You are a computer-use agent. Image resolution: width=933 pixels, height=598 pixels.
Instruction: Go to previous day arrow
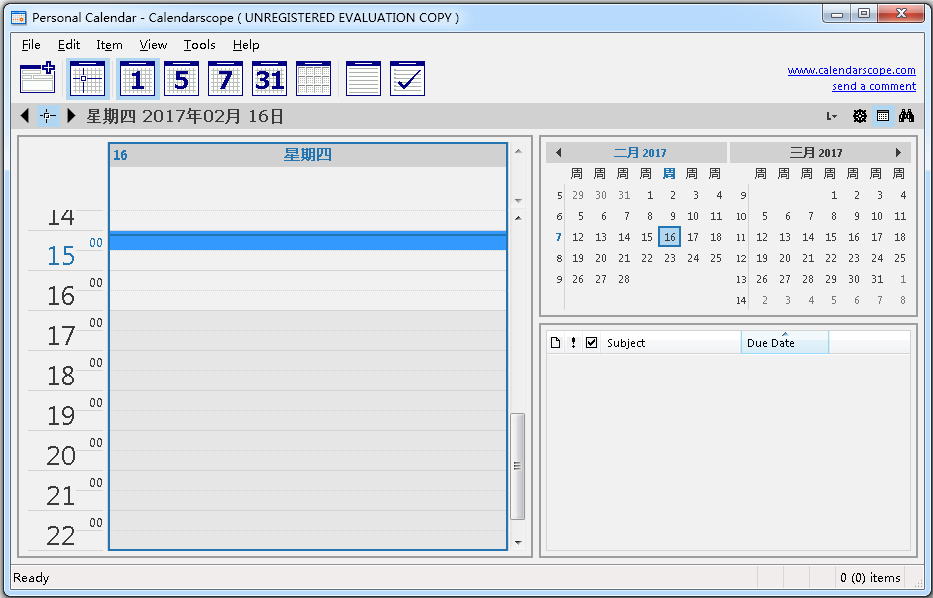click(x=25, y=115)
